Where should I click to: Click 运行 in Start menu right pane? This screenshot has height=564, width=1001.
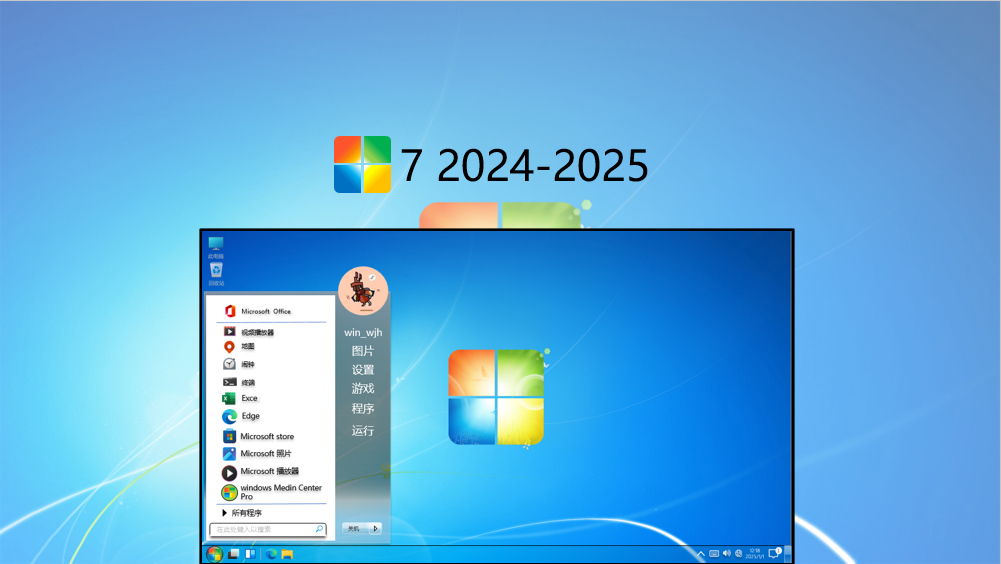[363, 431]
